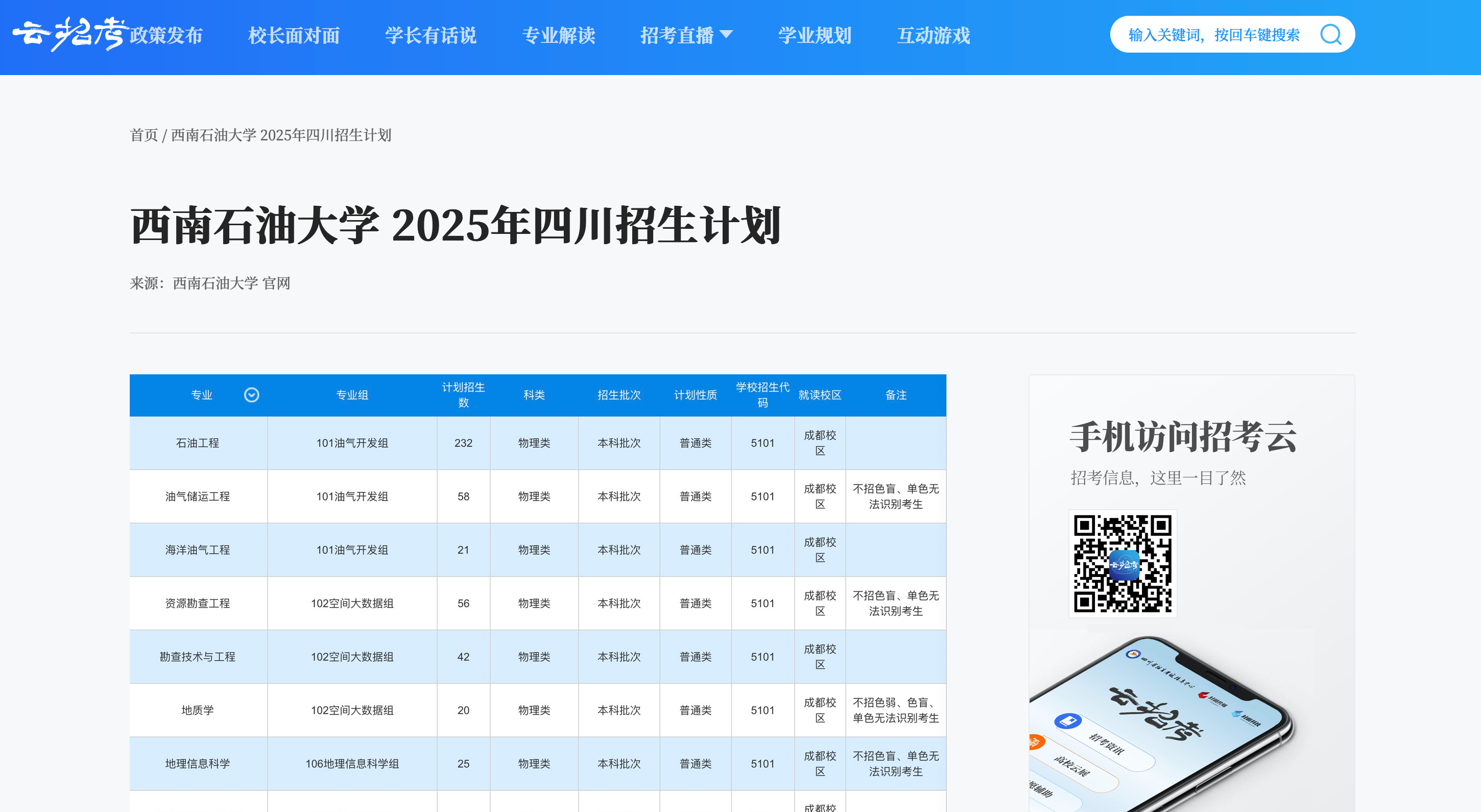Select the 勘查技术与工程 major cell
1481x812 pixels.
coord(198,657)
